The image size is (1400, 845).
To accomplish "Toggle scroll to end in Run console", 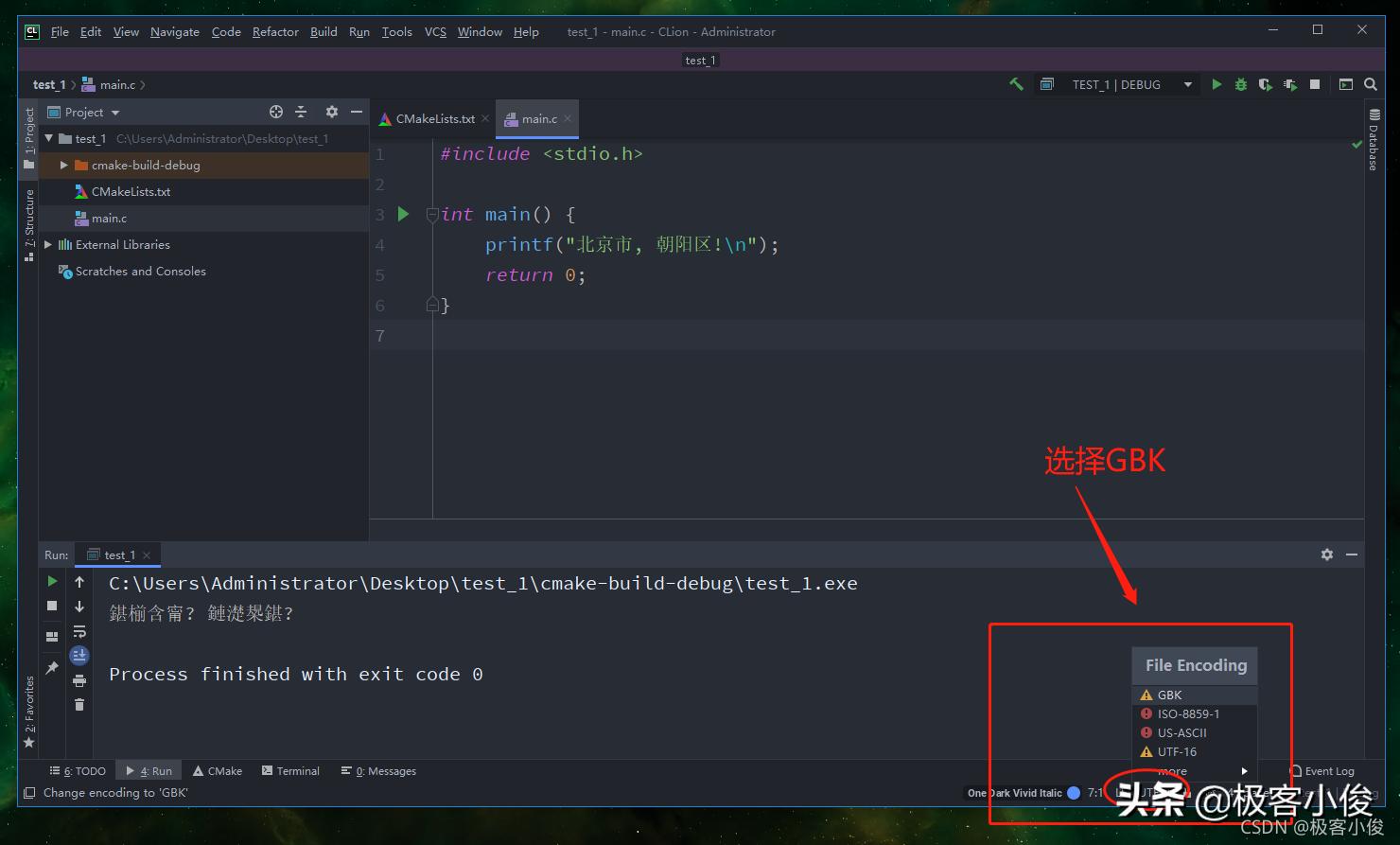I will pyautogui.click(x=79, y=655).
